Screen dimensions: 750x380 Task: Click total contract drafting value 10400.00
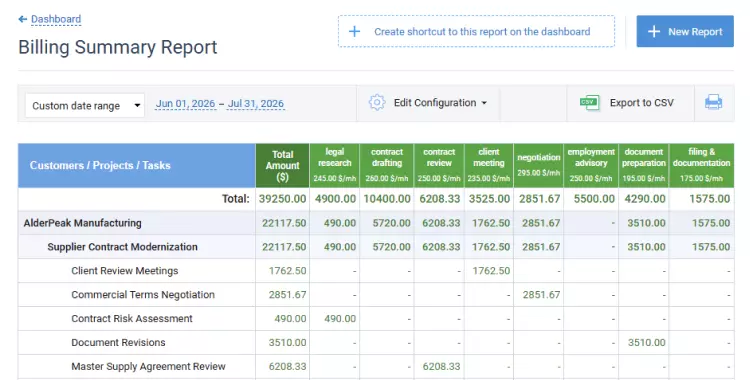387,199
